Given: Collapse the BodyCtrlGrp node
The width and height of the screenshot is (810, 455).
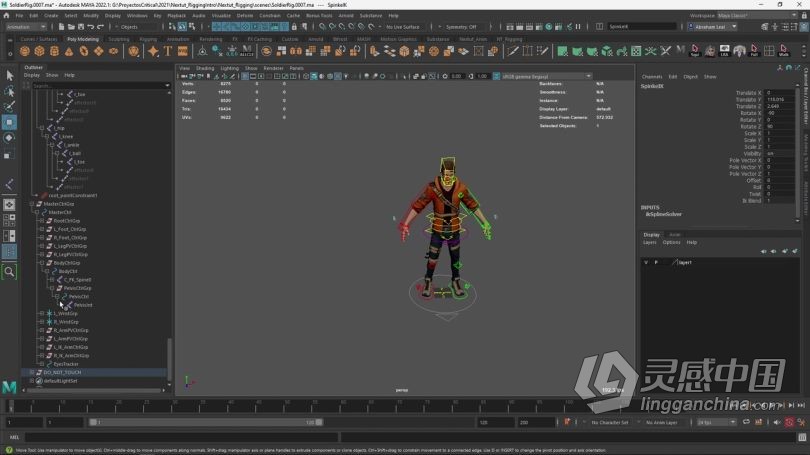Looking at the screenshot, I should (42, 263).
